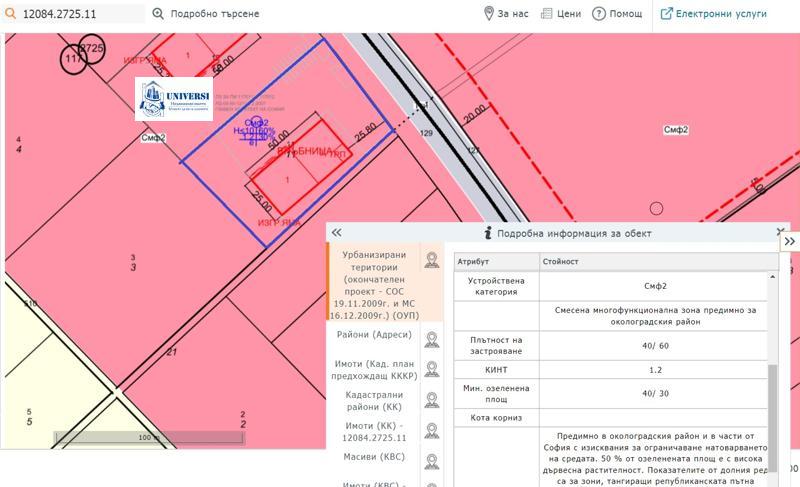Click map pin icon beside Имоти (КК) 12084.2725.11
This screenshot has height=487, width=800.
click(431, 431)
